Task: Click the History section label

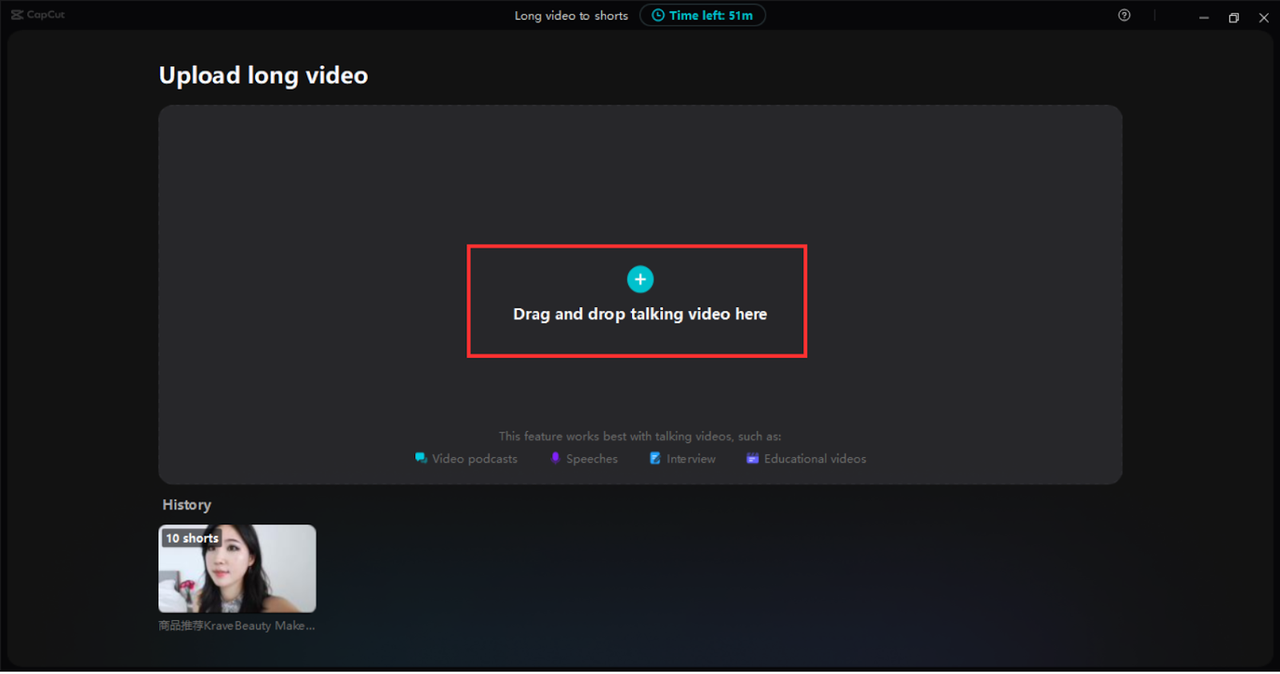Action: point(187,505)
